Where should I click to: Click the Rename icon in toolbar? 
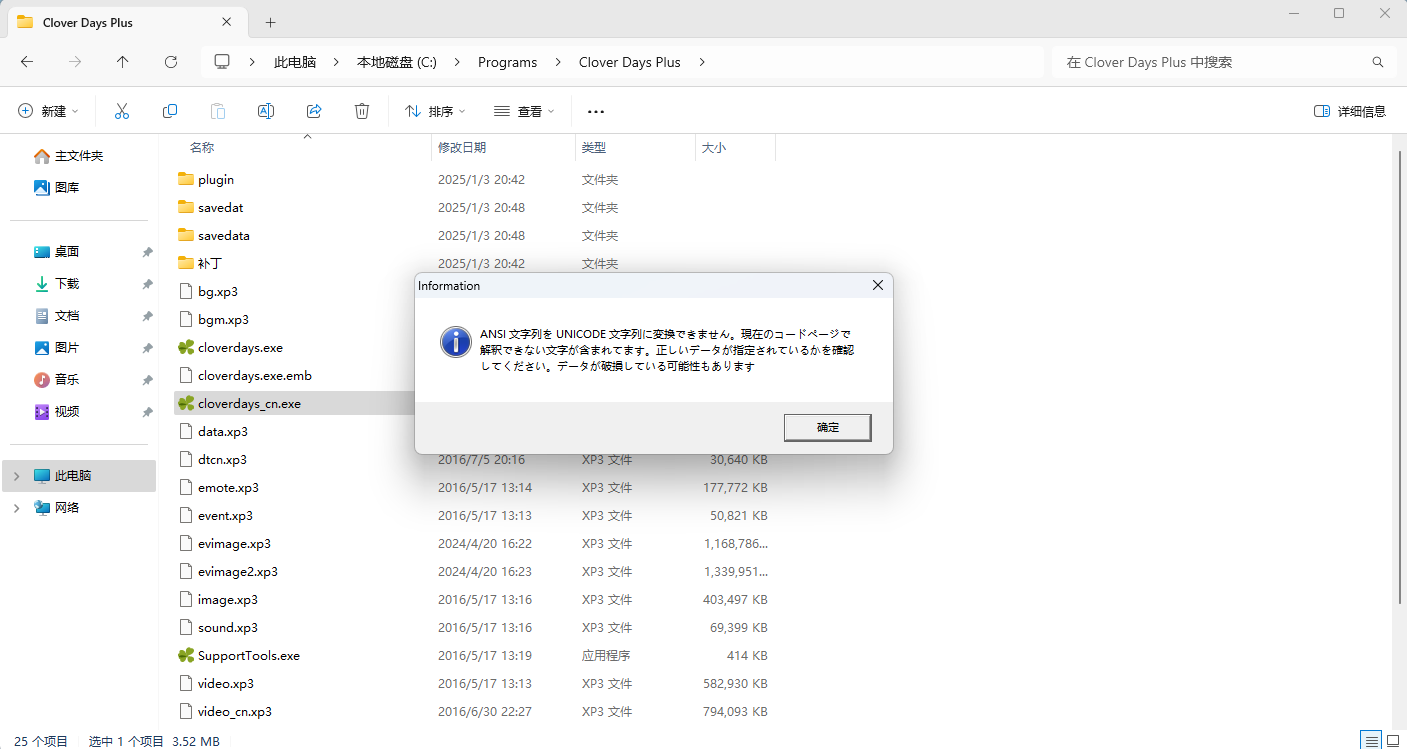click(266, 111)
